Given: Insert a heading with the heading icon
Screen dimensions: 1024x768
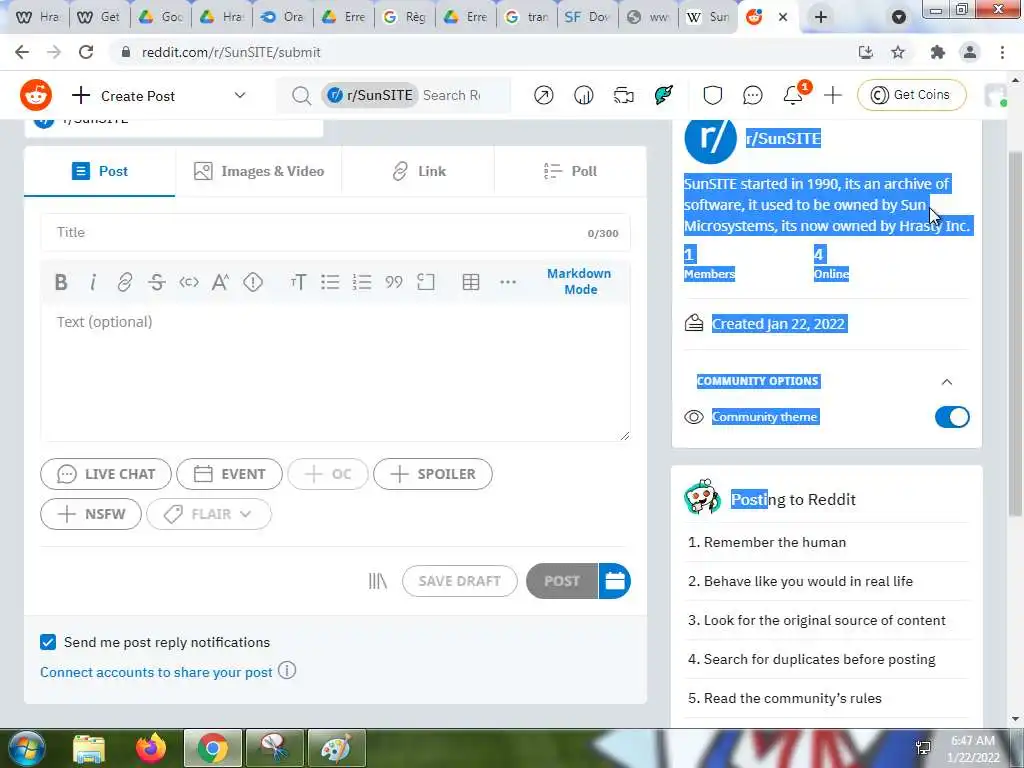Looking at the screenshot, I should tap(298, 282).
